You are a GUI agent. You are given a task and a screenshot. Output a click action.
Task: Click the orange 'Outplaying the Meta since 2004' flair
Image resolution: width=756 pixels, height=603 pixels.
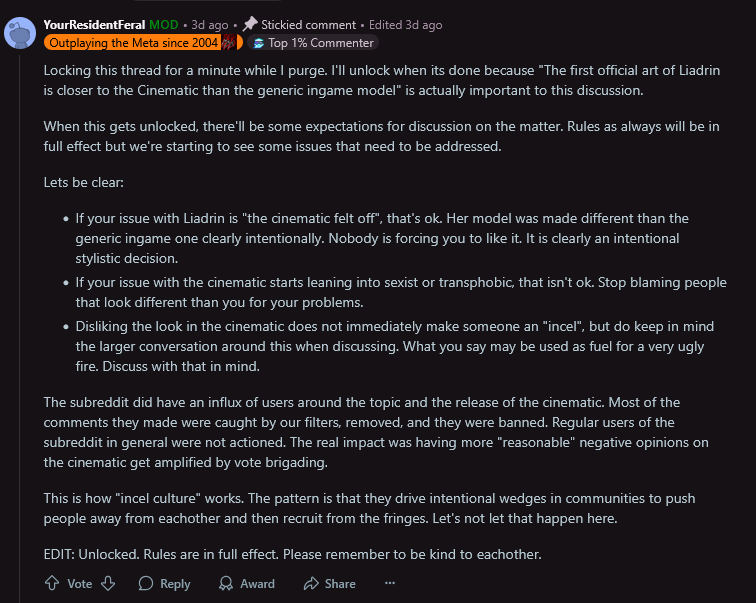click(x=143, y=42)
